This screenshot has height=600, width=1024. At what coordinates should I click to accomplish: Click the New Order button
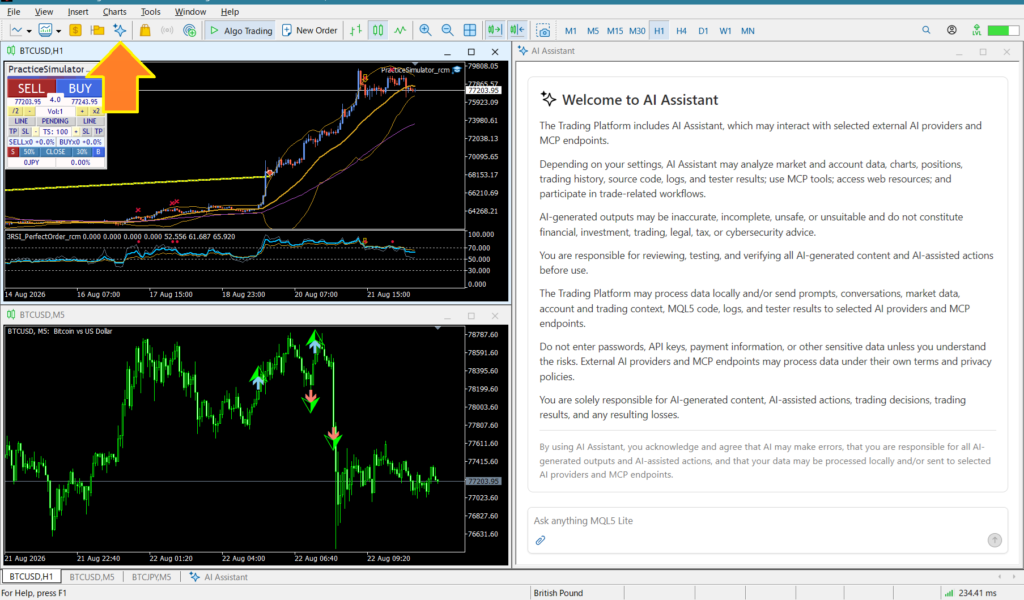tap(310, 30)
